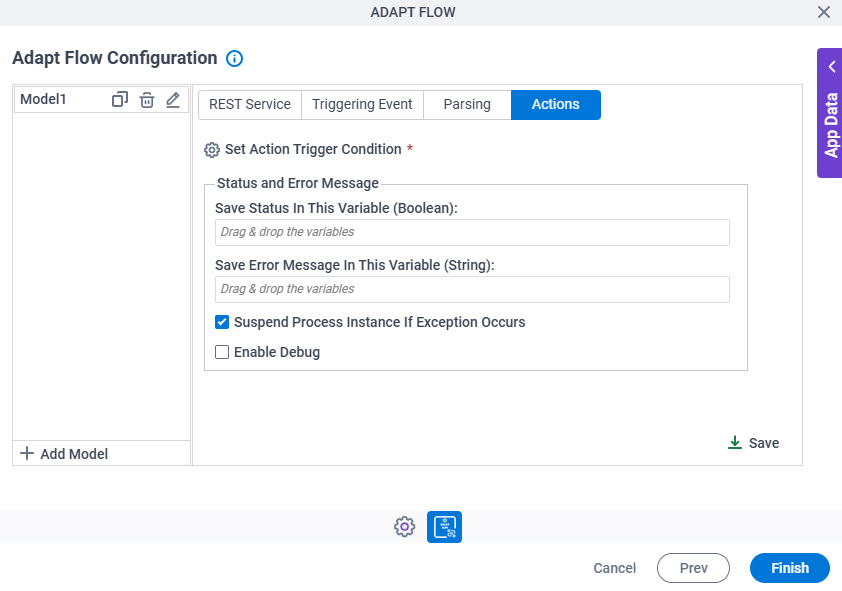The height and width of the screenshot is (591, 842).
Task: Delete Model1 with the trash icon
Action: (x=147, y=100)
